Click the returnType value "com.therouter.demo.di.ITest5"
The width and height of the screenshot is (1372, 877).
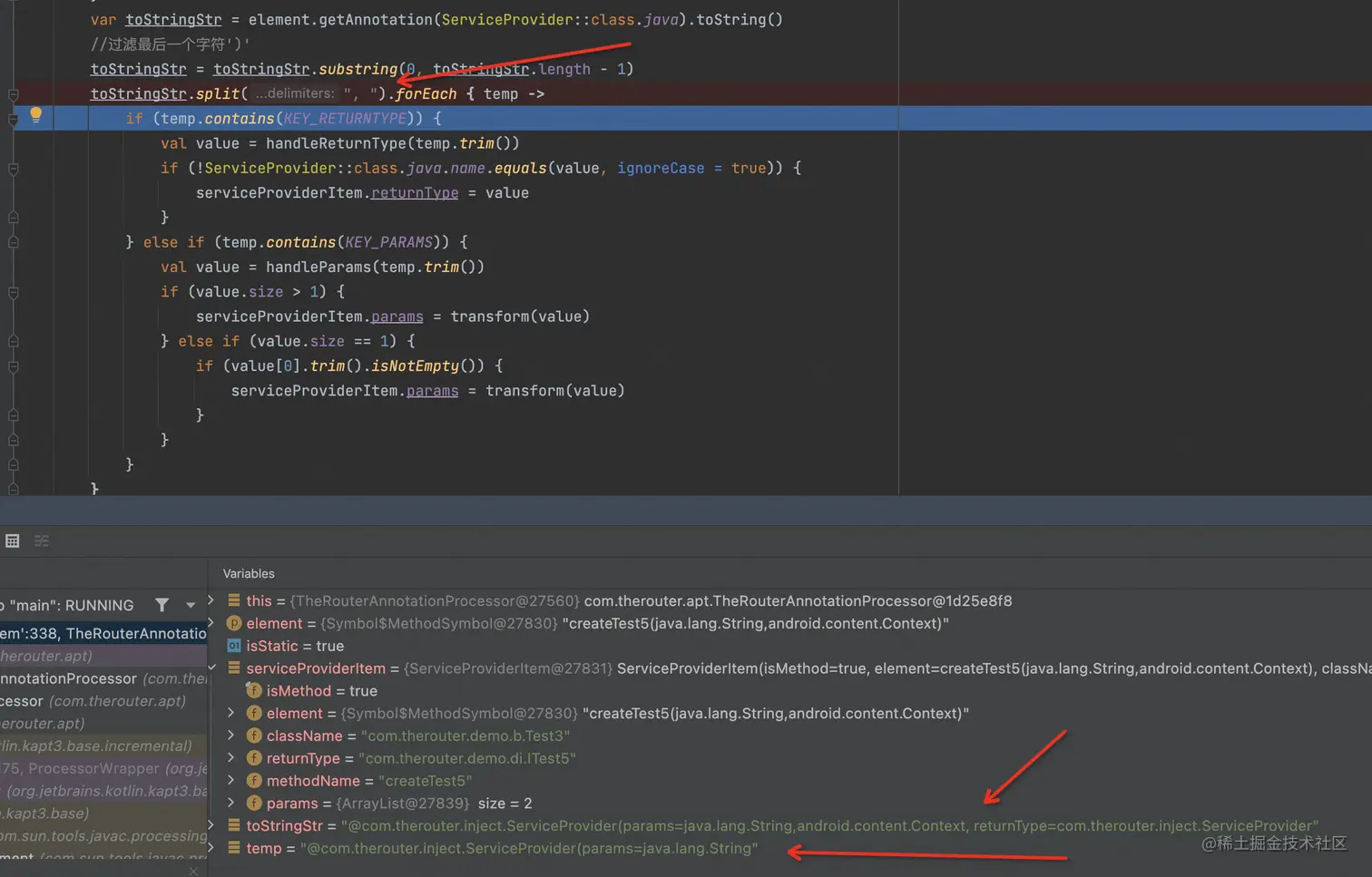pos(467,758)
